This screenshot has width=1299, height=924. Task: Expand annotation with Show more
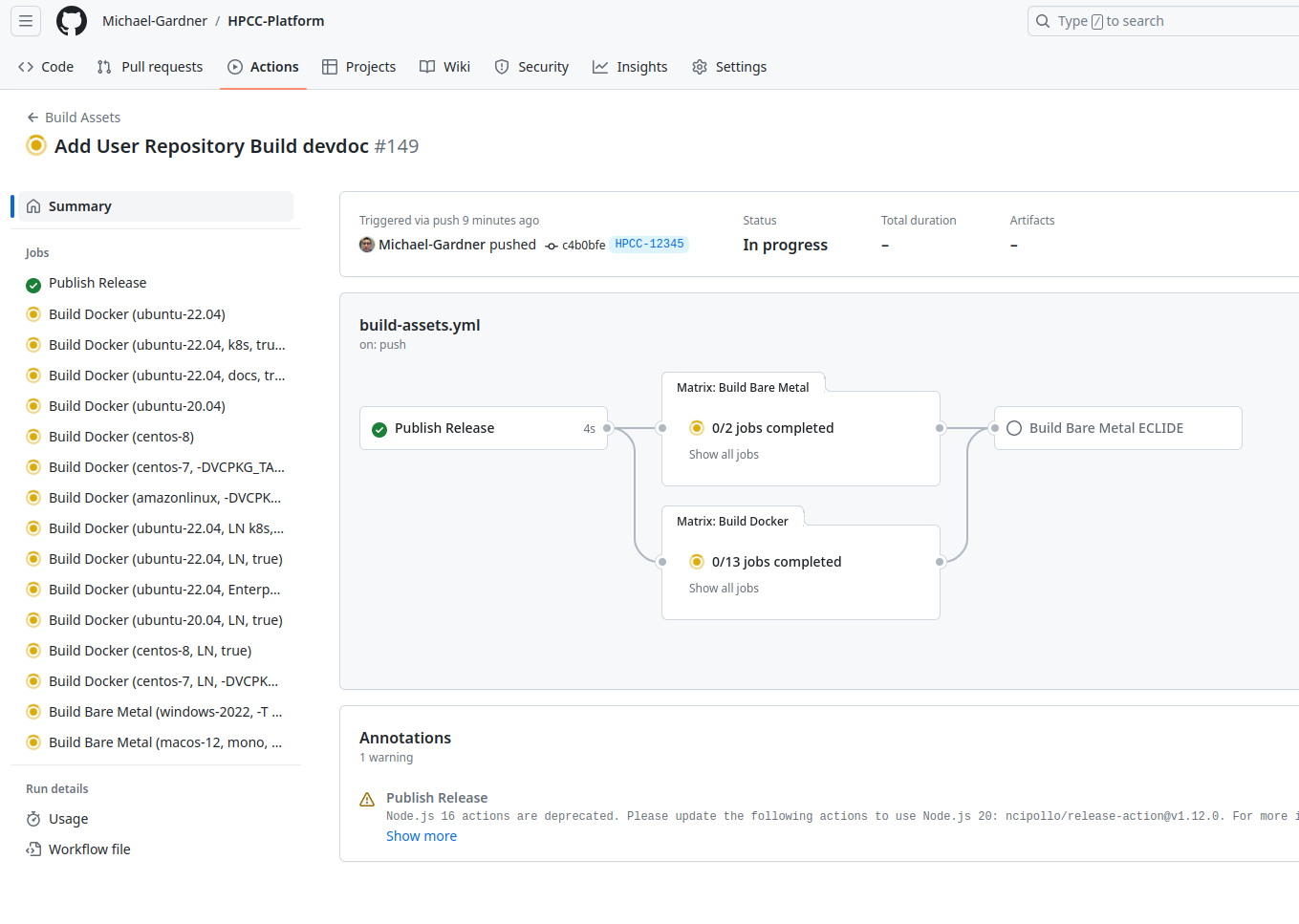pyautogui.click(x=422, y=836)
